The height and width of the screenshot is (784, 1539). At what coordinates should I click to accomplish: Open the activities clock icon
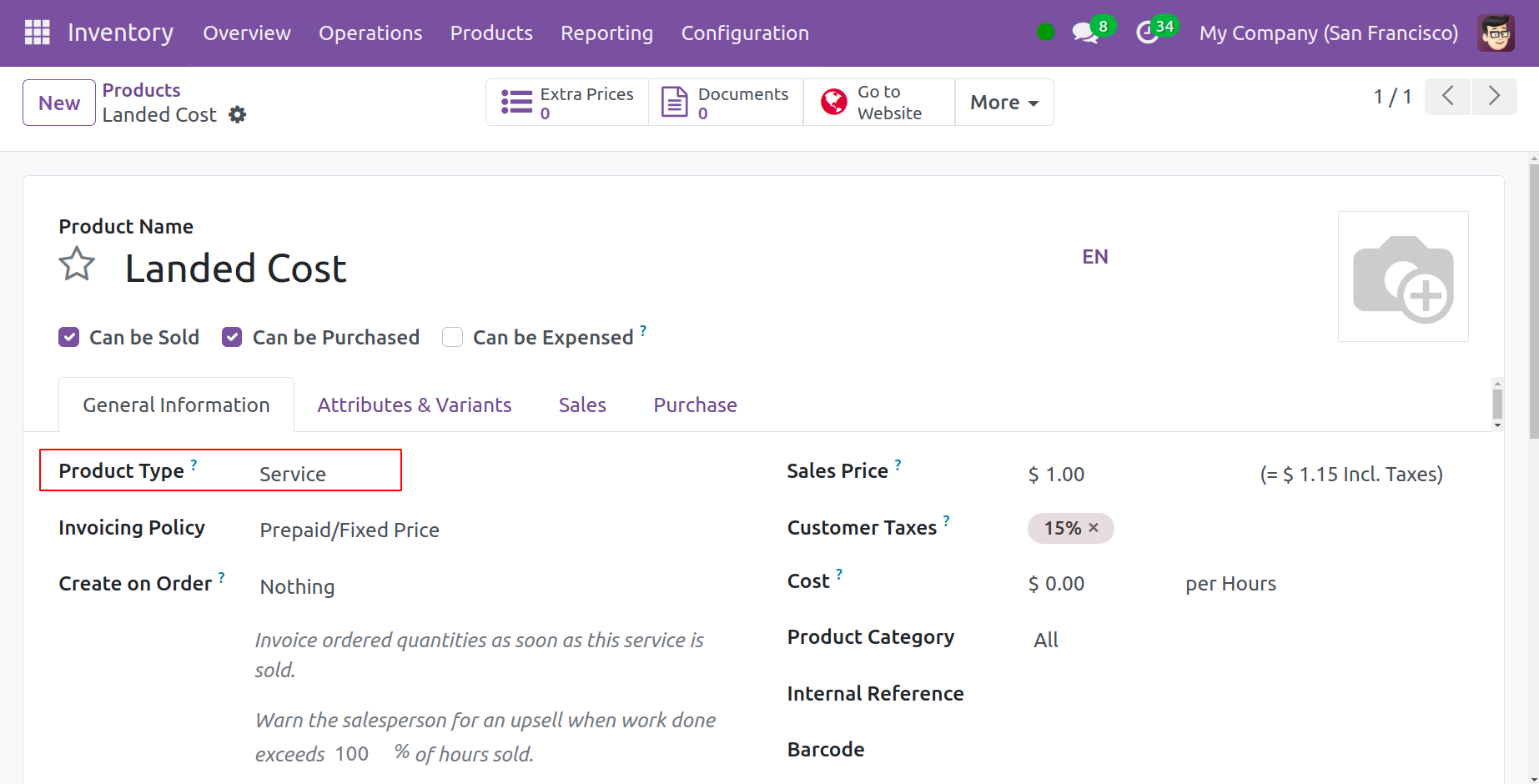point(1148,33)
